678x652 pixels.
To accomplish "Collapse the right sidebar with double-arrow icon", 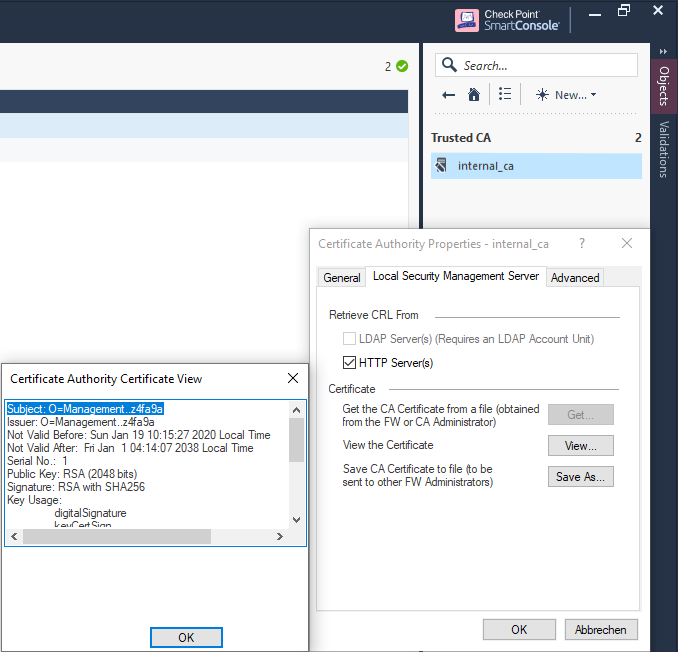I will point(663,51).
